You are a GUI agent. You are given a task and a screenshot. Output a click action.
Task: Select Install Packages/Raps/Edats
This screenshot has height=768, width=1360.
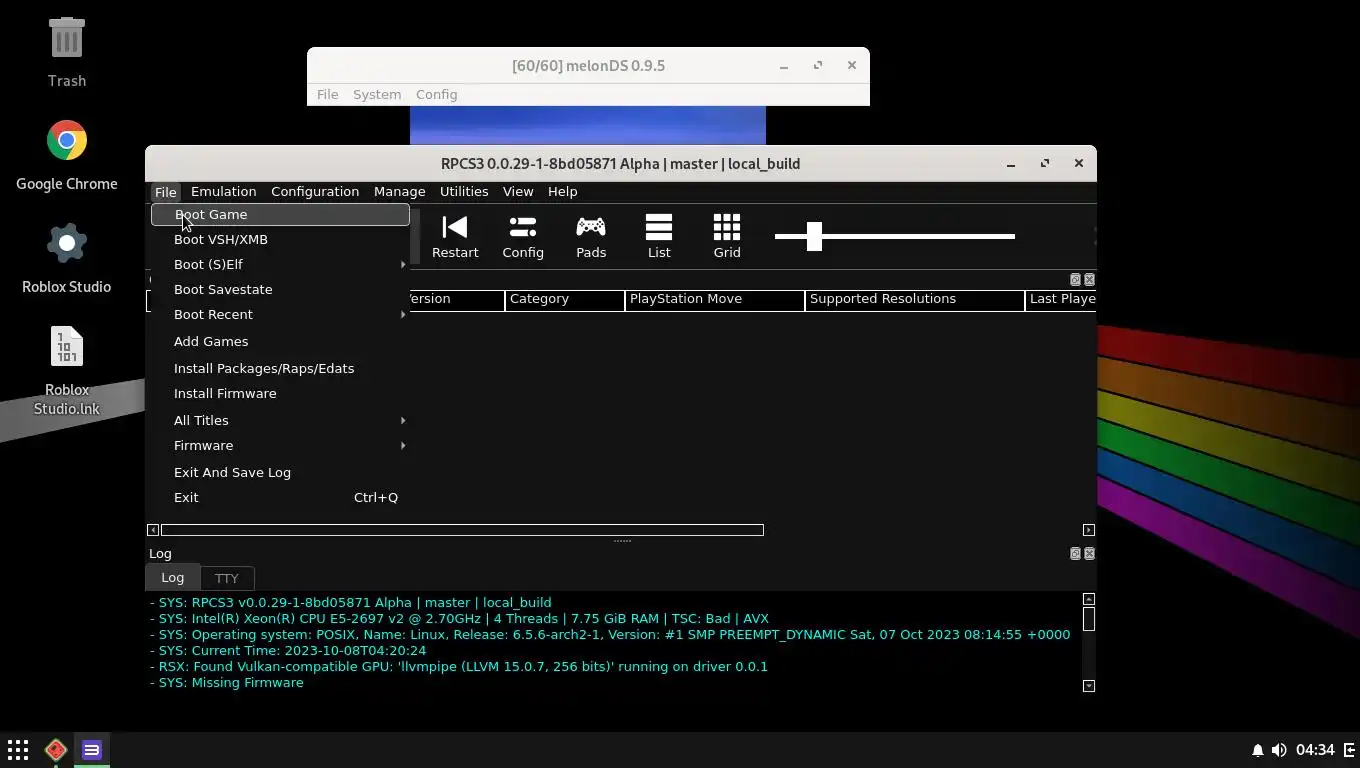coord(280,368)
